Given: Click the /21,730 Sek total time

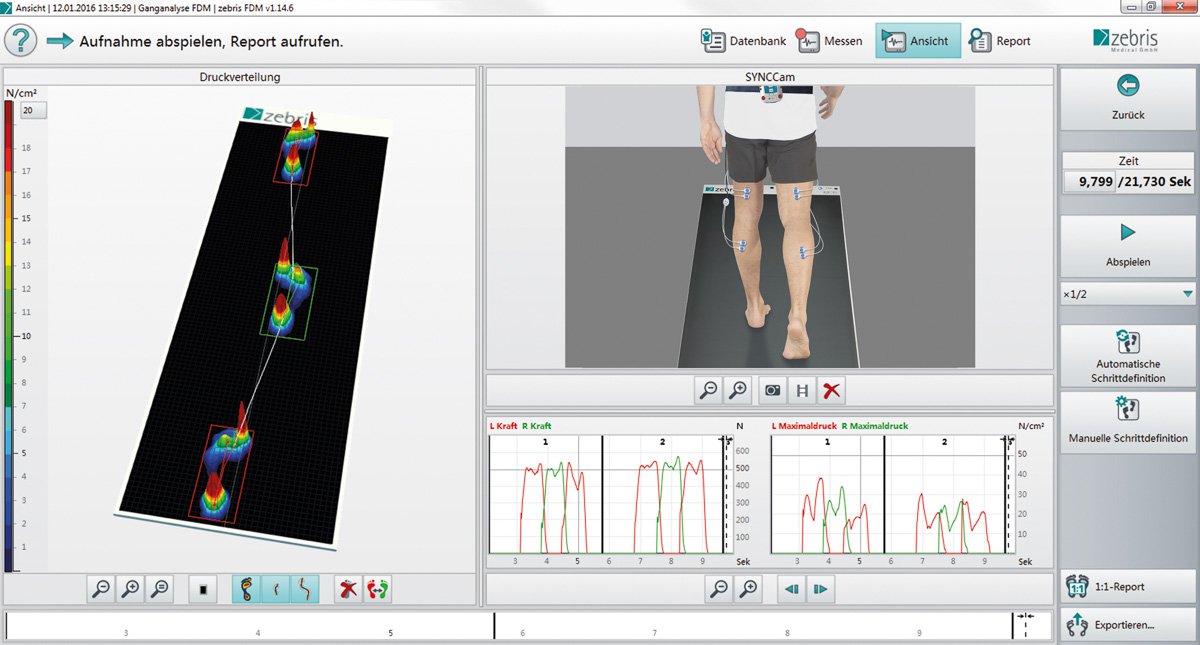Looking at the screenshot, I should click(1155, 182).
